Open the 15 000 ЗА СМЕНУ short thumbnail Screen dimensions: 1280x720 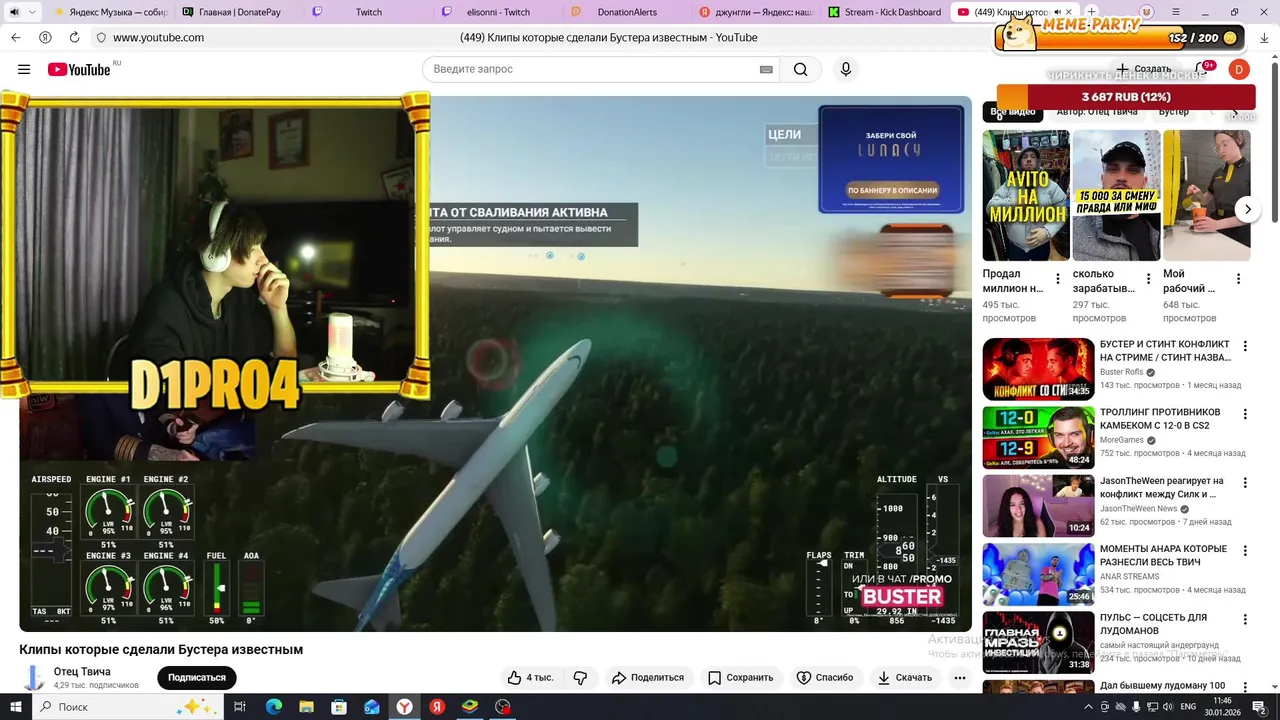[x=1116, y=195]
